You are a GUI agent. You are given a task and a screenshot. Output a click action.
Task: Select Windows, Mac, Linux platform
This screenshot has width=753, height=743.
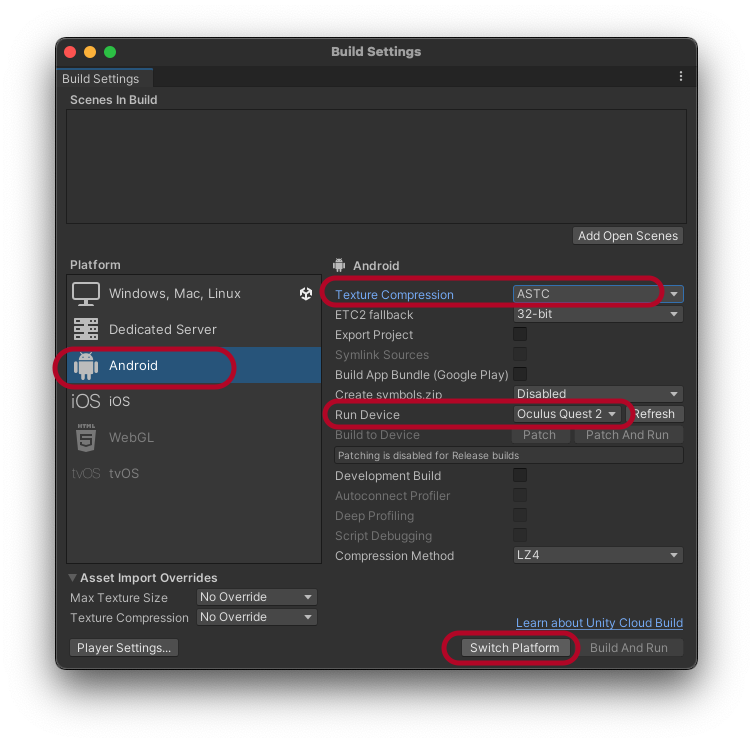click(x=194, y=293)
